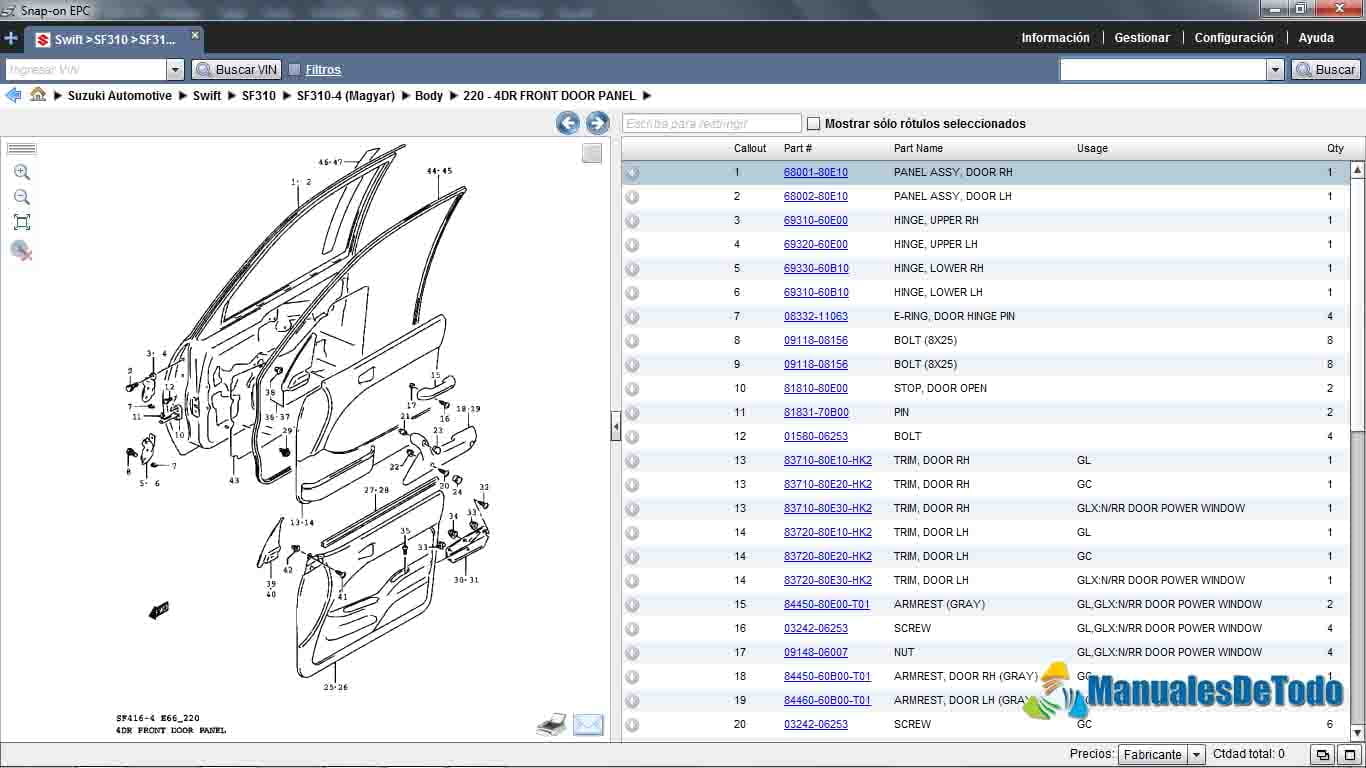Expand breadcrumb arrow after Suzuki Automotive
The width and height of the screenshot is (1366, 768).
182,96
